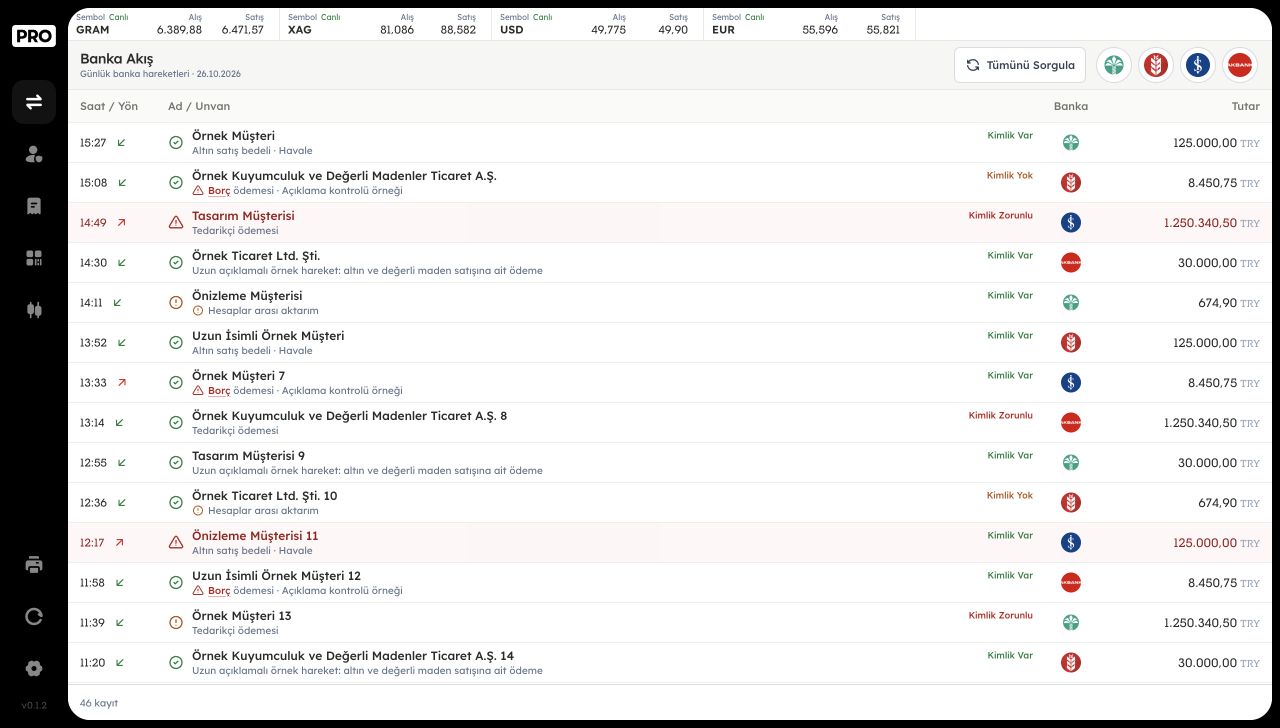Viewport: 1280px width, 728px height.
Task: Click bank icon in 15:08 row
Action: click(x=1071, y=183)
